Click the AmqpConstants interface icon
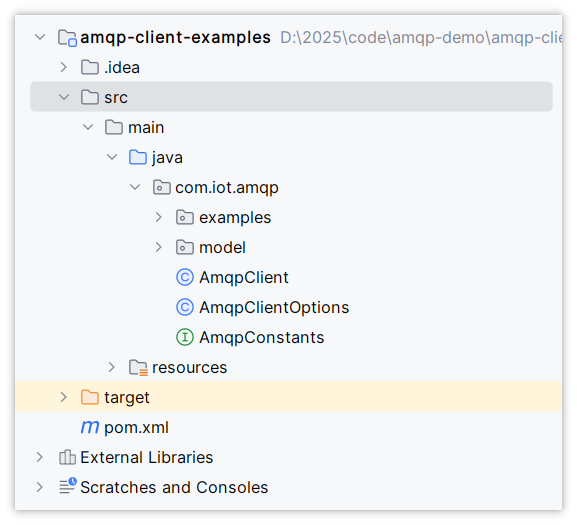This screenshot has height=525, width=577. click(x=185, y=337)
